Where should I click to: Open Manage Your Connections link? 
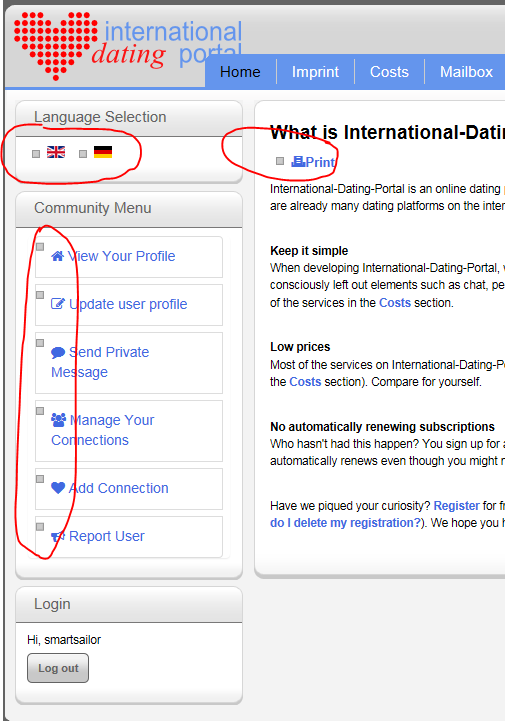[x=103, y=430]
